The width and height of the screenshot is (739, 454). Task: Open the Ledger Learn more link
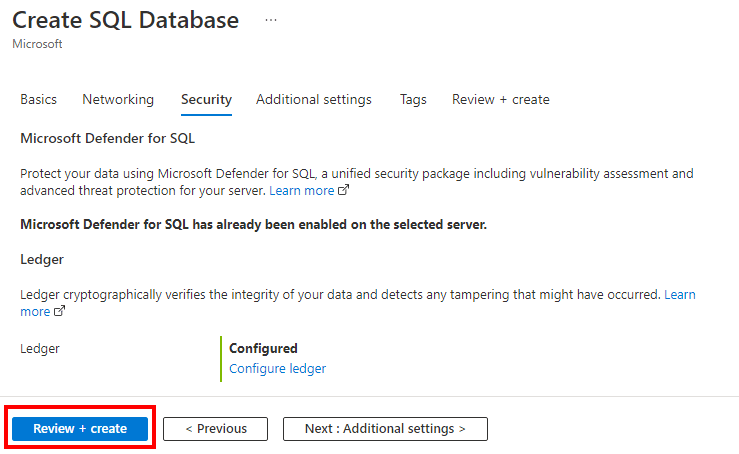[680, 295]
